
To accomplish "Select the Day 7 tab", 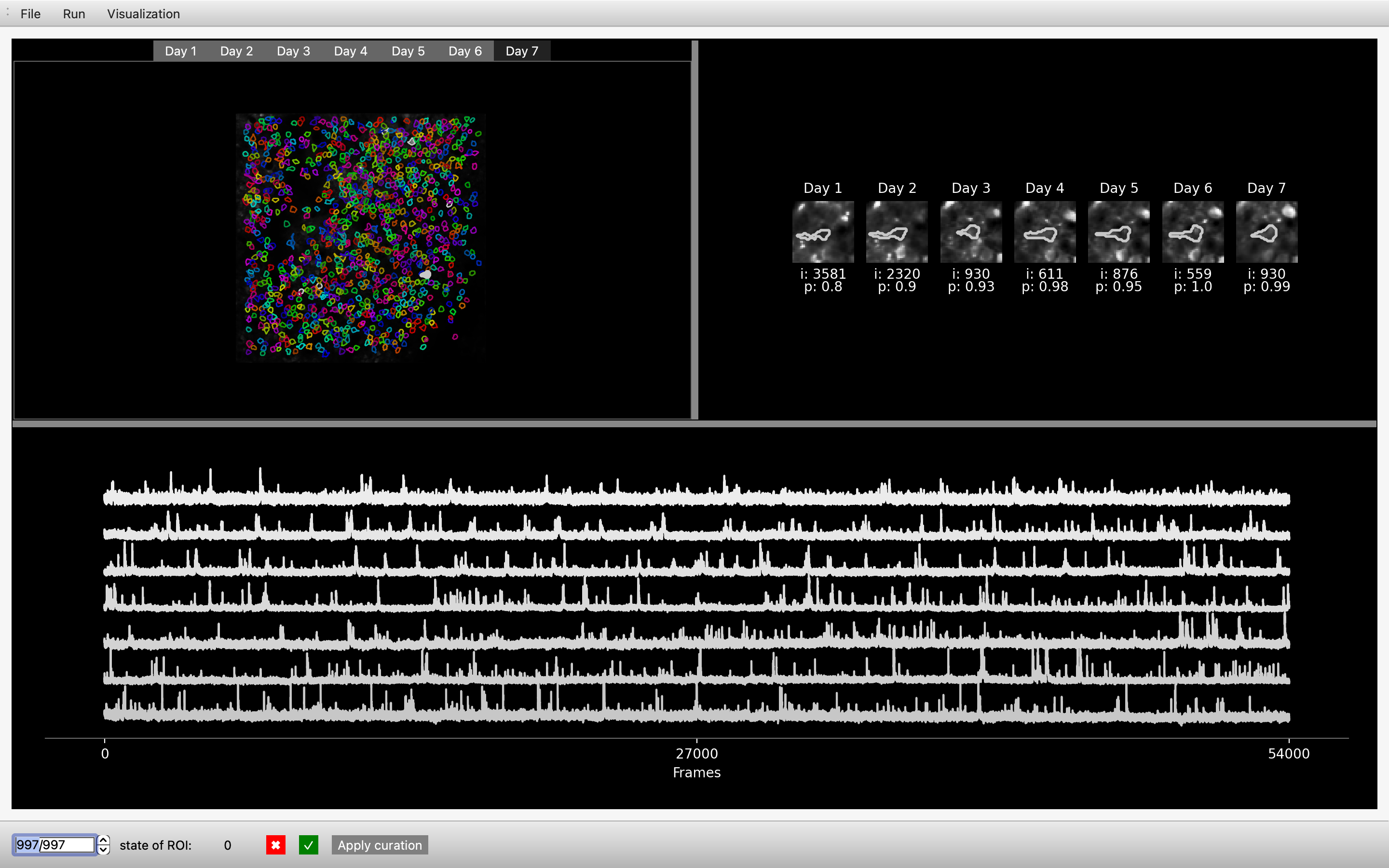I will [522, 51].
